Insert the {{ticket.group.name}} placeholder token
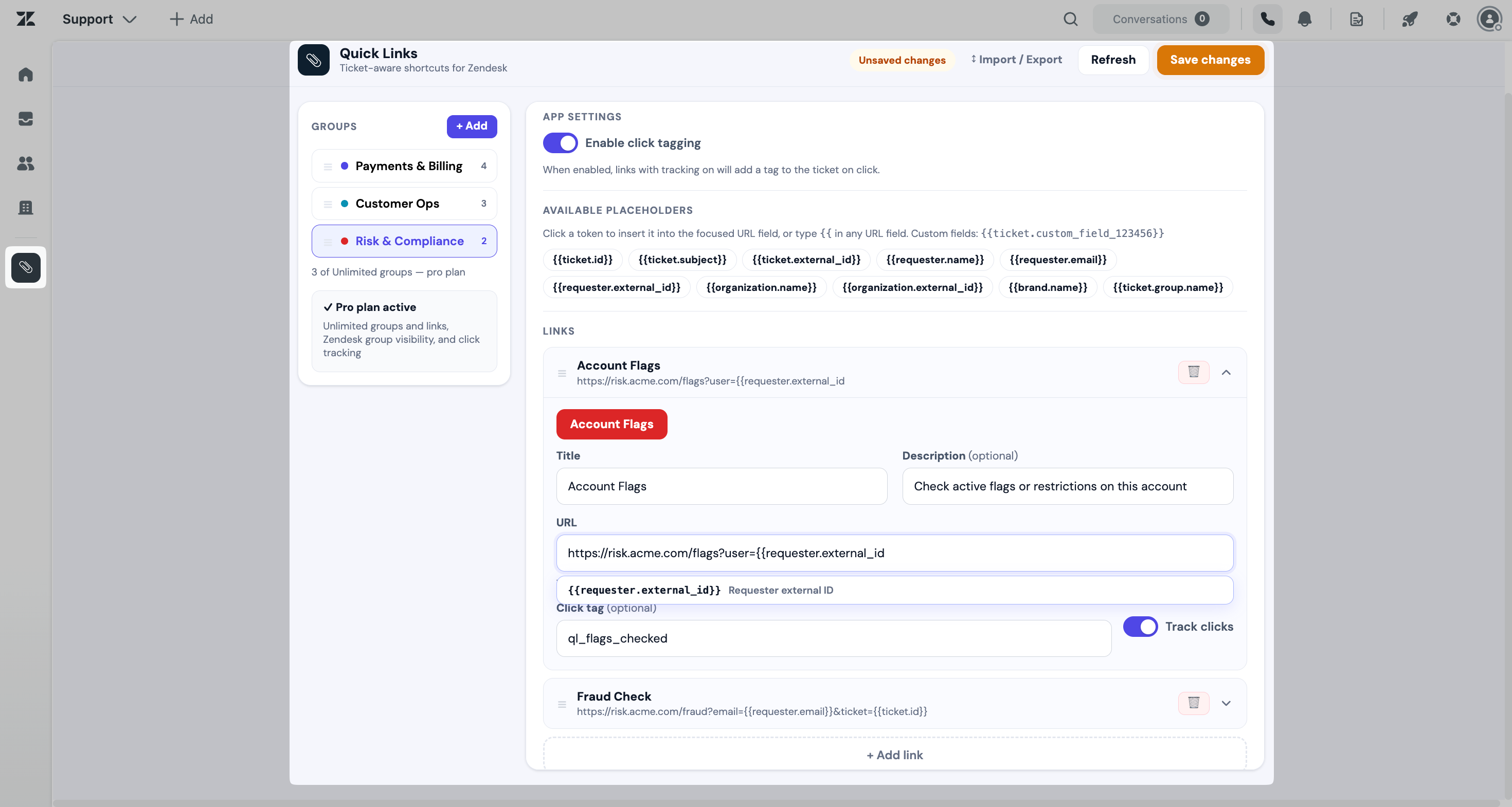 [x=1168, y=287]
